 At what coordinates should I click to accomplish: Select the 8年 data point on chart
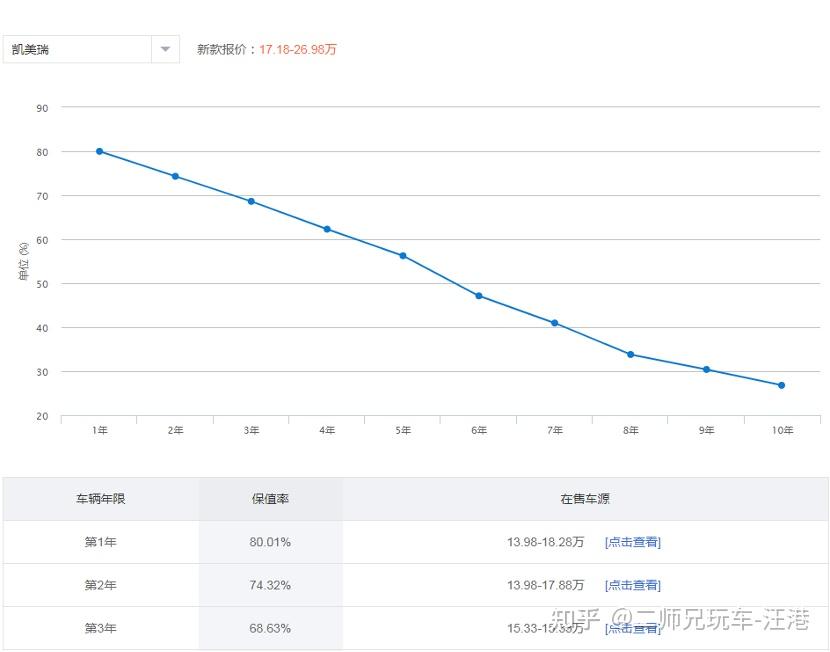(x=630, y=355)
